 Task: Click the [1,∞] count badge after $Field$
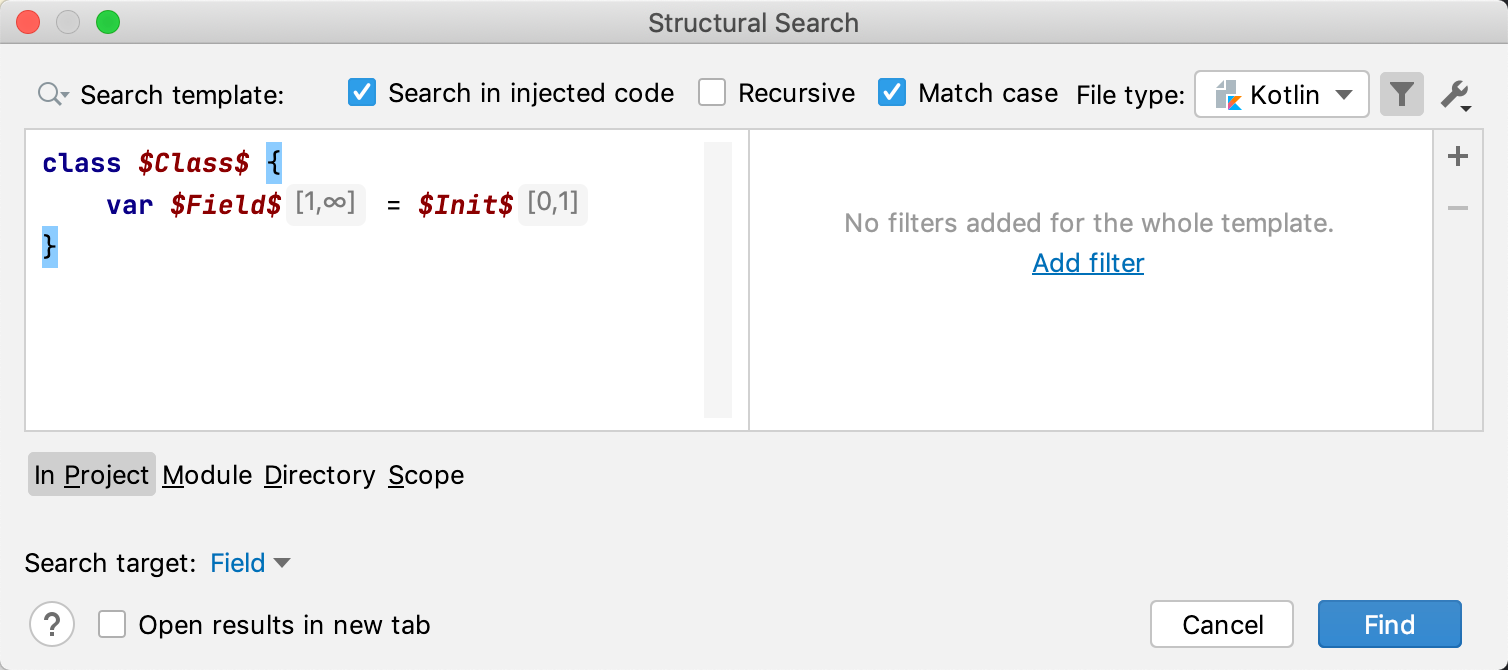[x=326, y=204]
